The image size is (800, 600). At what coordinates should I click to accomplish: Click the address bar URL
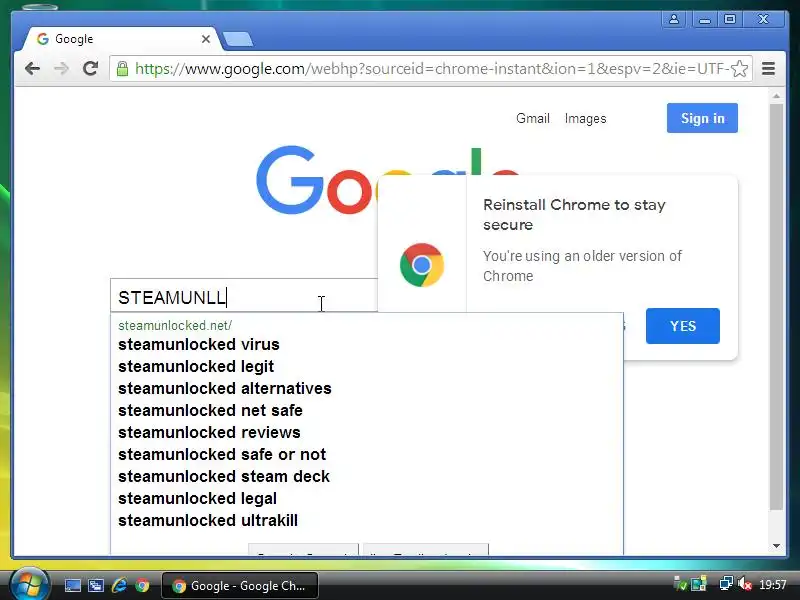[x=431, y=68]
